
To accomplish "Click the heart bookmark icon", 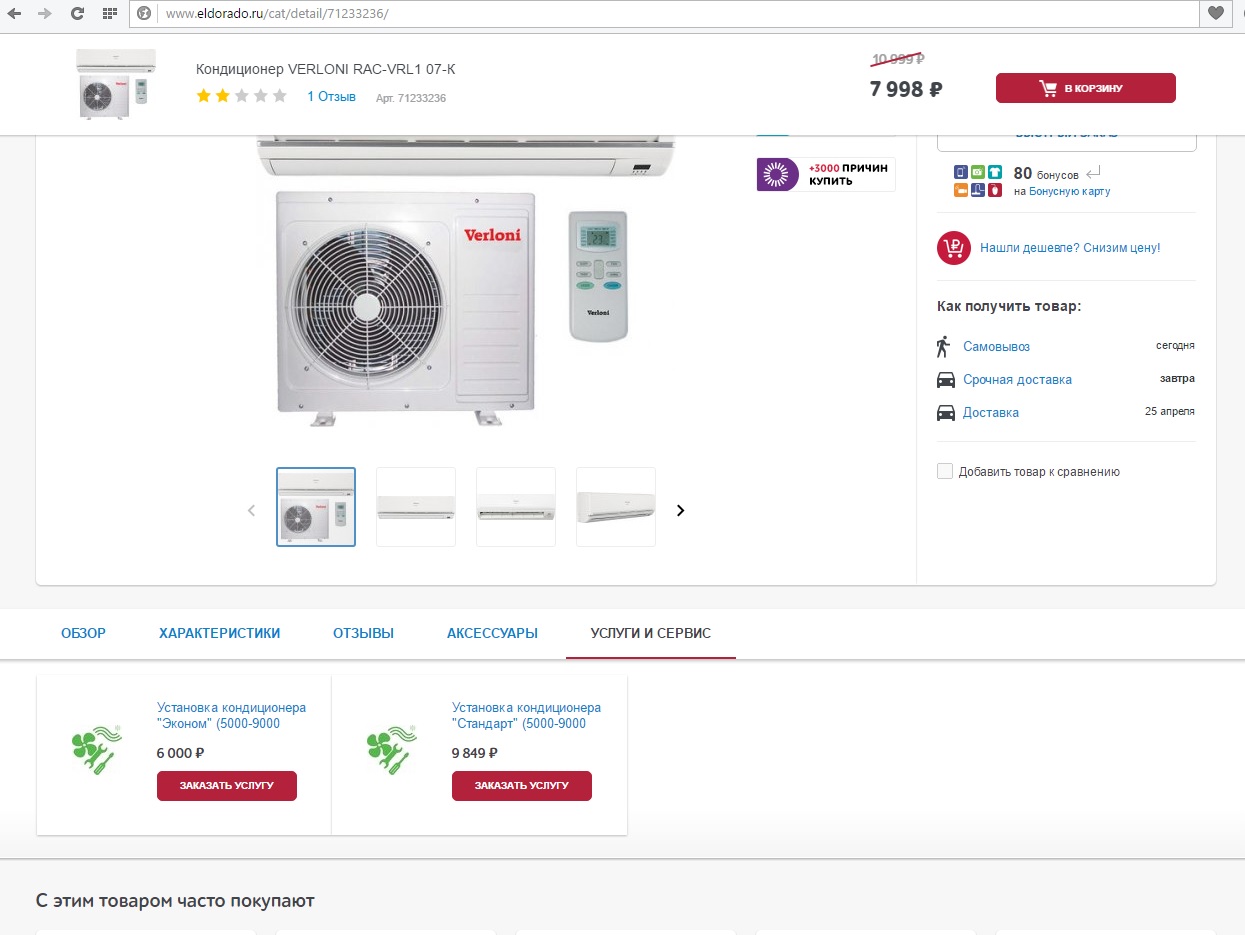I will click(x=1215, y=13).
